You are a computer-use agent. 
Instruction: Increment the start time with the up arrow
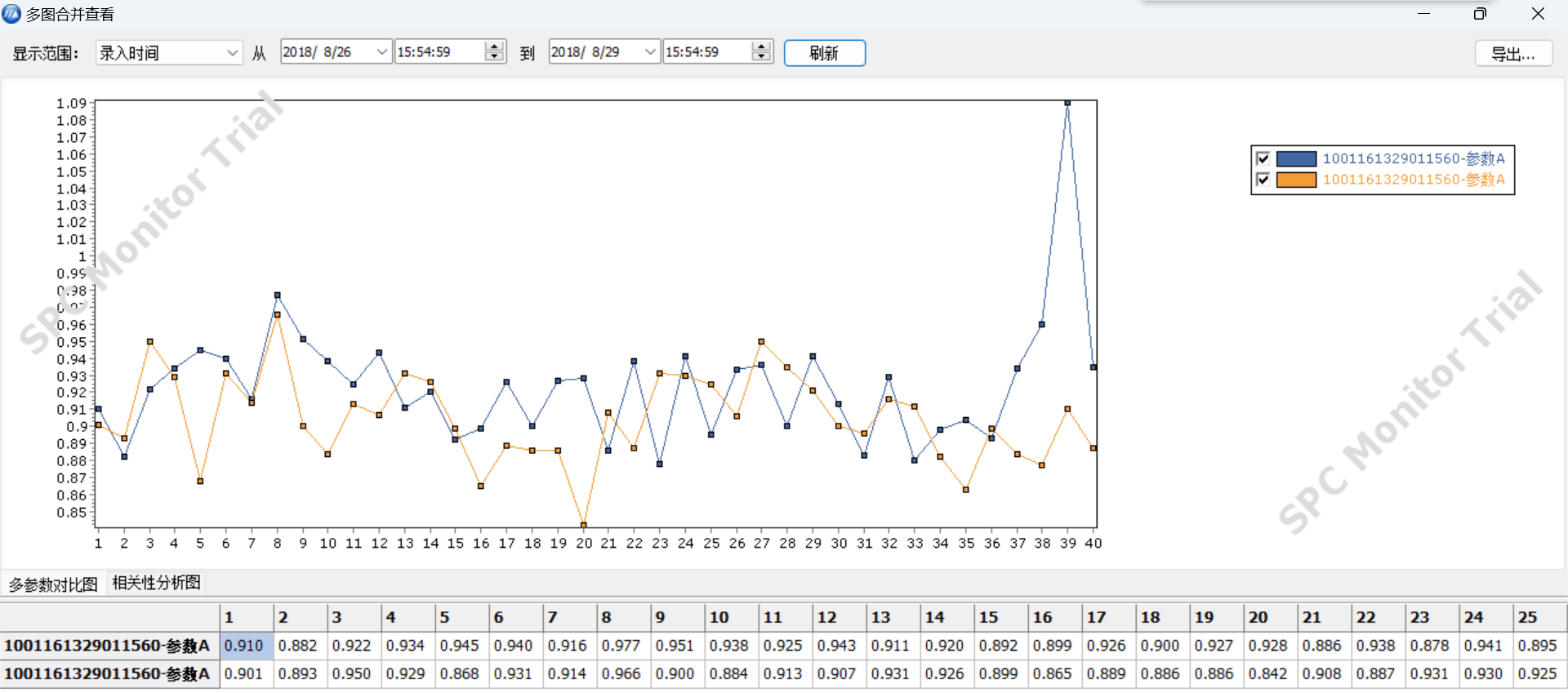coord(494,47)
